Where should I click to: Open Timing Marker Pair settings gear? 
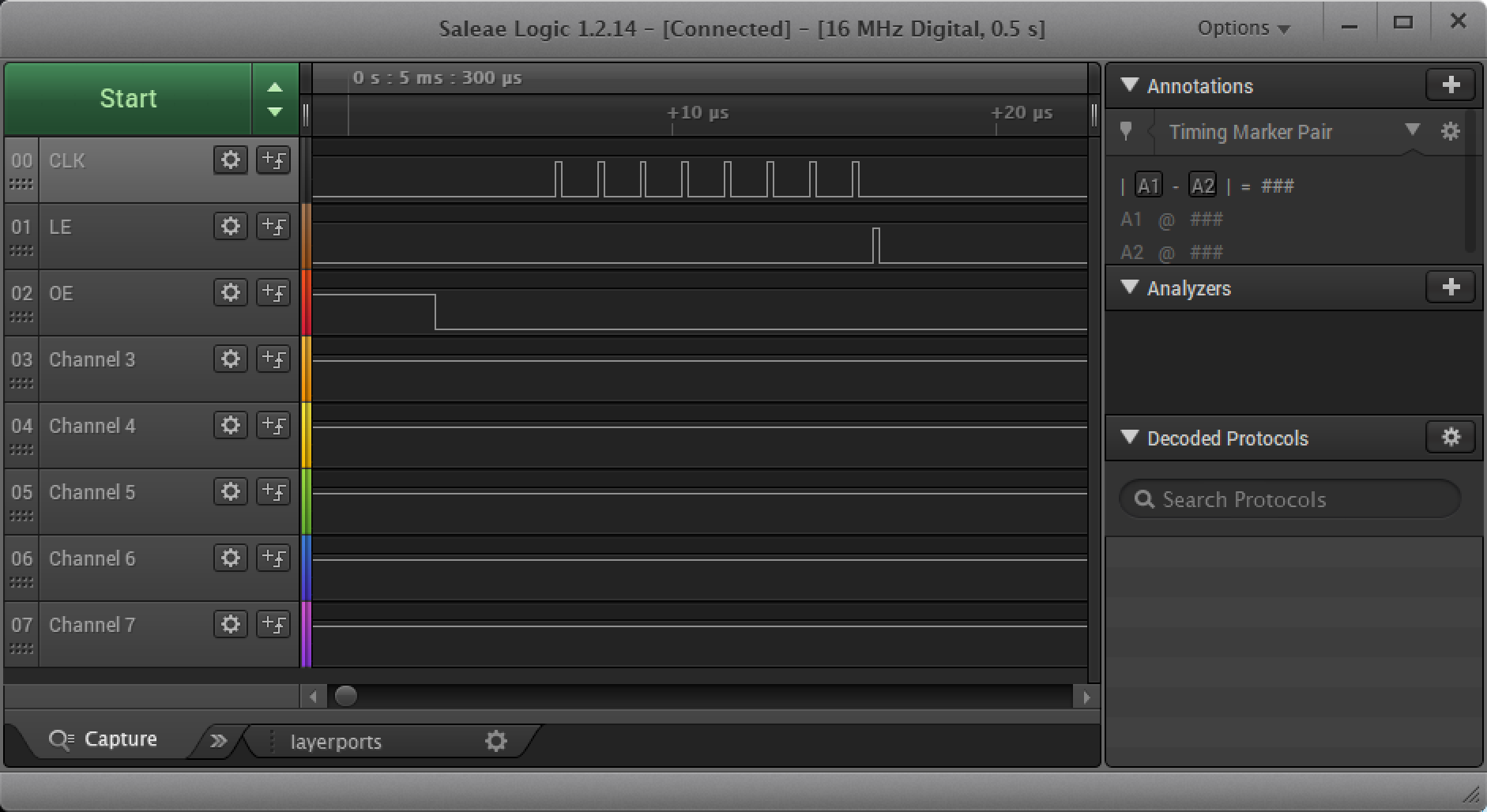tap(1451, 131)
